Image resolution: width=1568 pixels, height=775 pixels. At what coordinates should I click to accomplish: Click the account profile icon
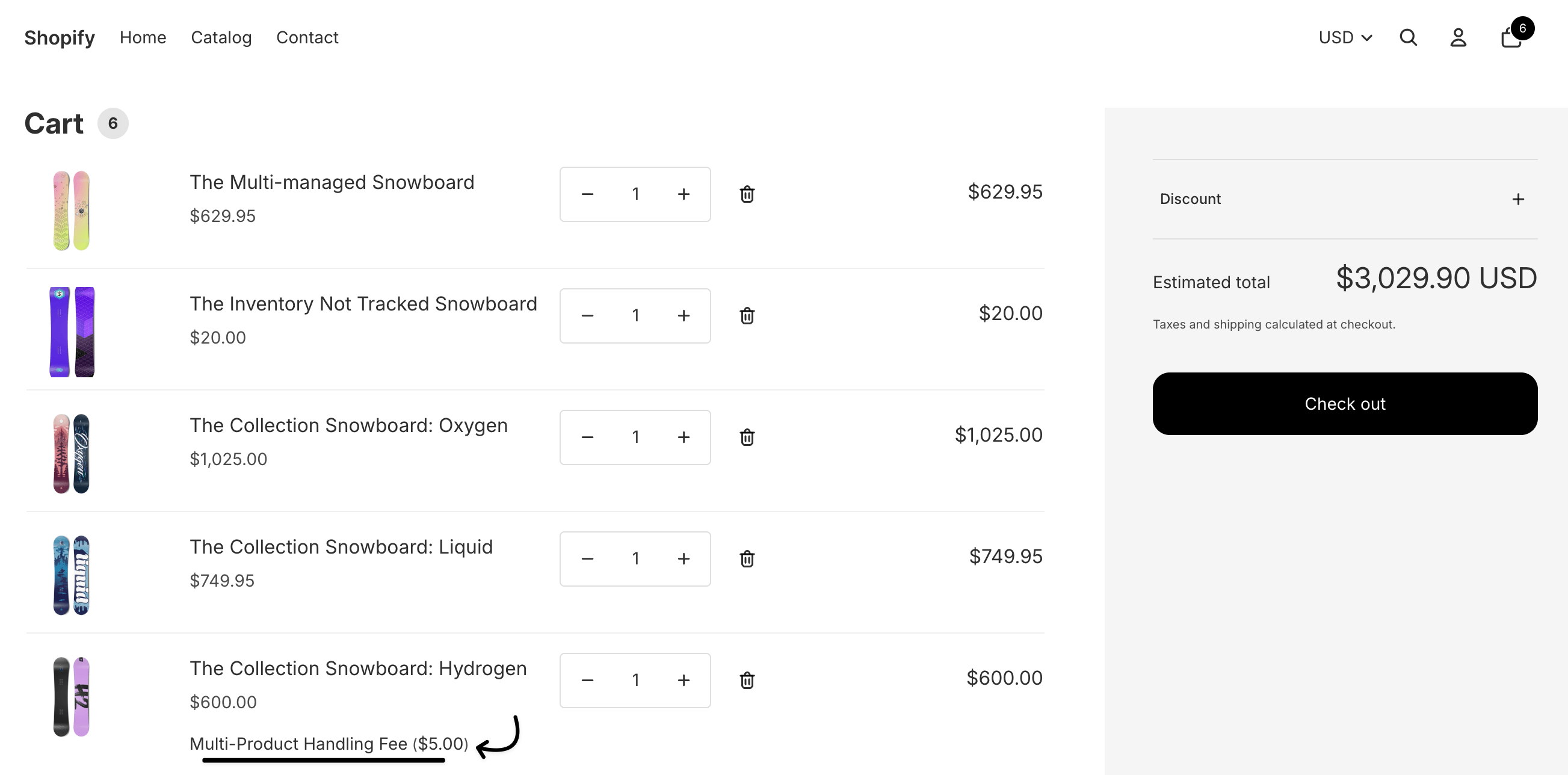pos(1458,38)
